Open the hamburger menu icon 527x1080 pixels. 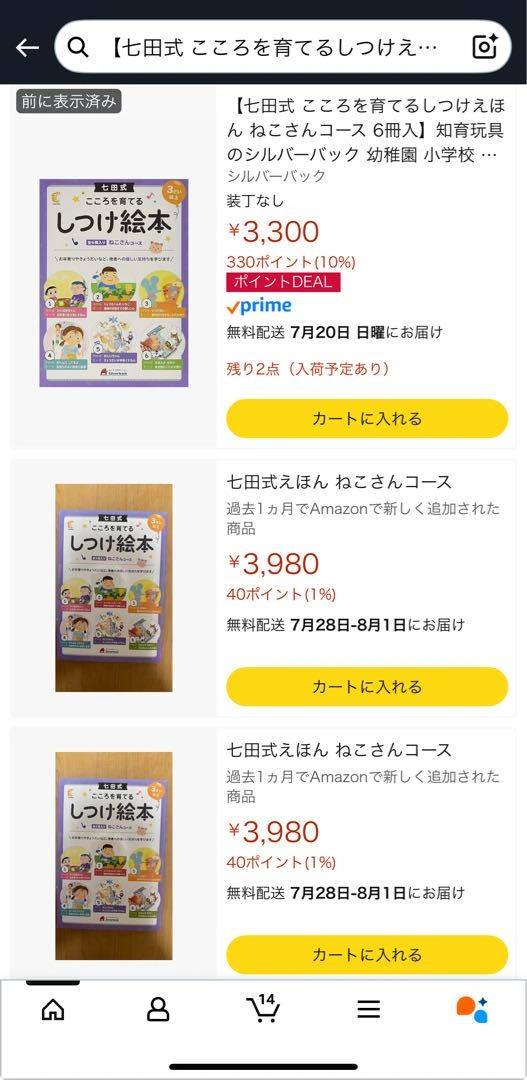(369, 1010)
